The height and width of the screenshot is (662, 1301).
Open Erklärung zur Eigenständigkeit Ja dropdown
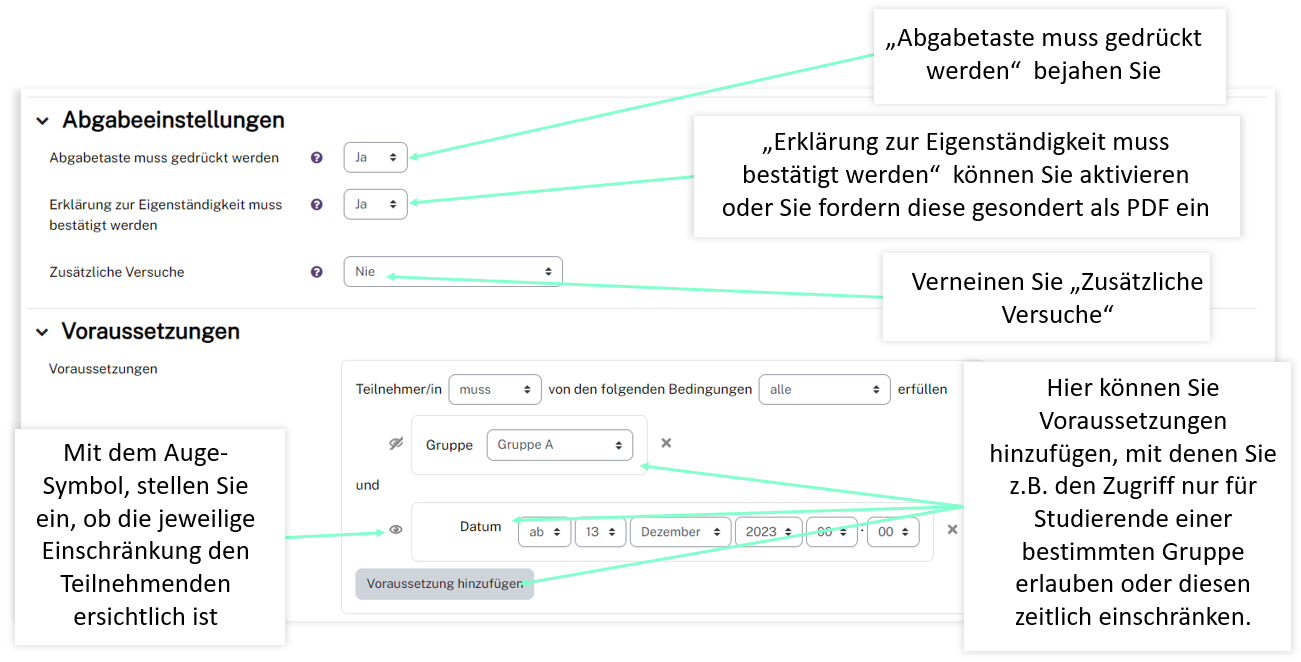[x=375, y=204]
